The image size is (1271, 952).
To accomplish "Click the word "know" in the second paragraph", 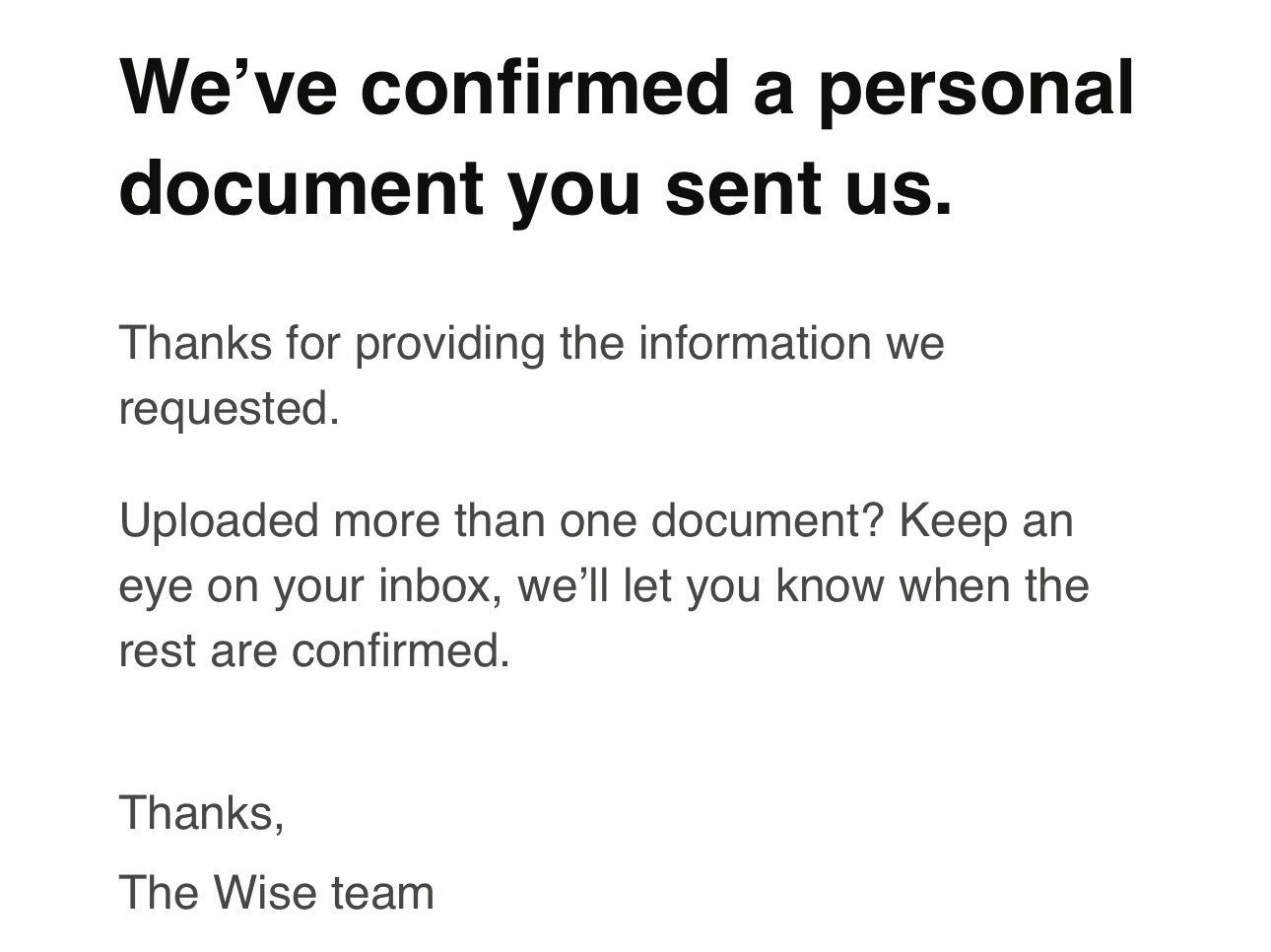I will click(829, 585).
